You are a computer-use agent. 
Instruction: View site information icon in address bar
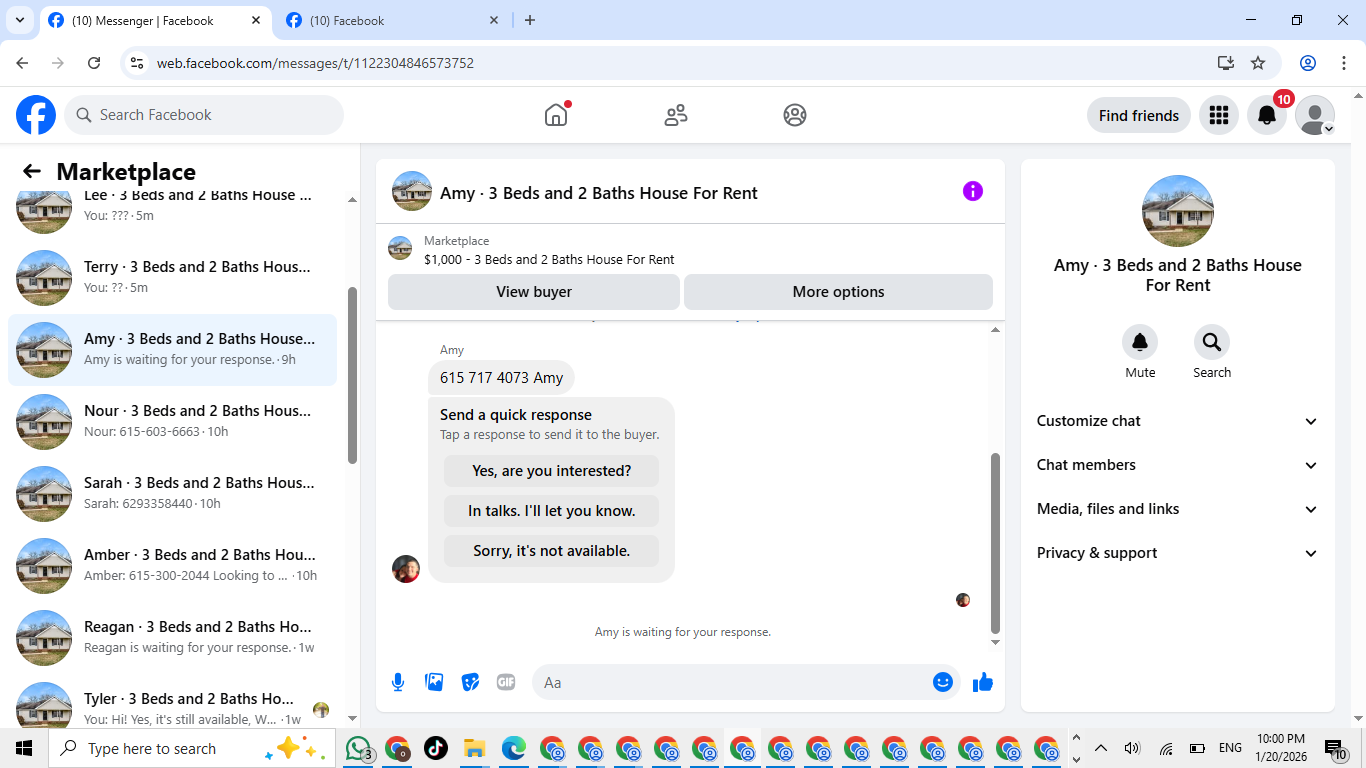(x=138, y=63)
